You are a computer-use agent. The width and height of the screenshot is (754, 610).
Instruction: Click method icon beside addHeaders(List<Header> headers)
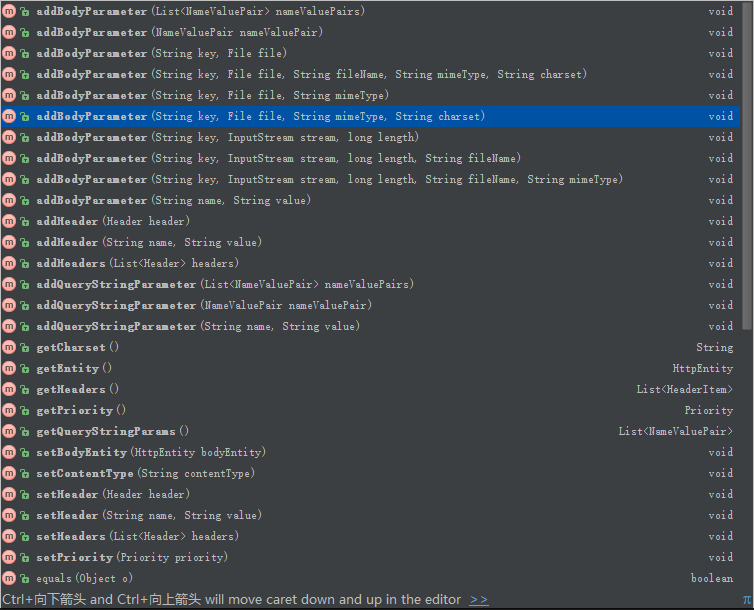pos(9,263)
